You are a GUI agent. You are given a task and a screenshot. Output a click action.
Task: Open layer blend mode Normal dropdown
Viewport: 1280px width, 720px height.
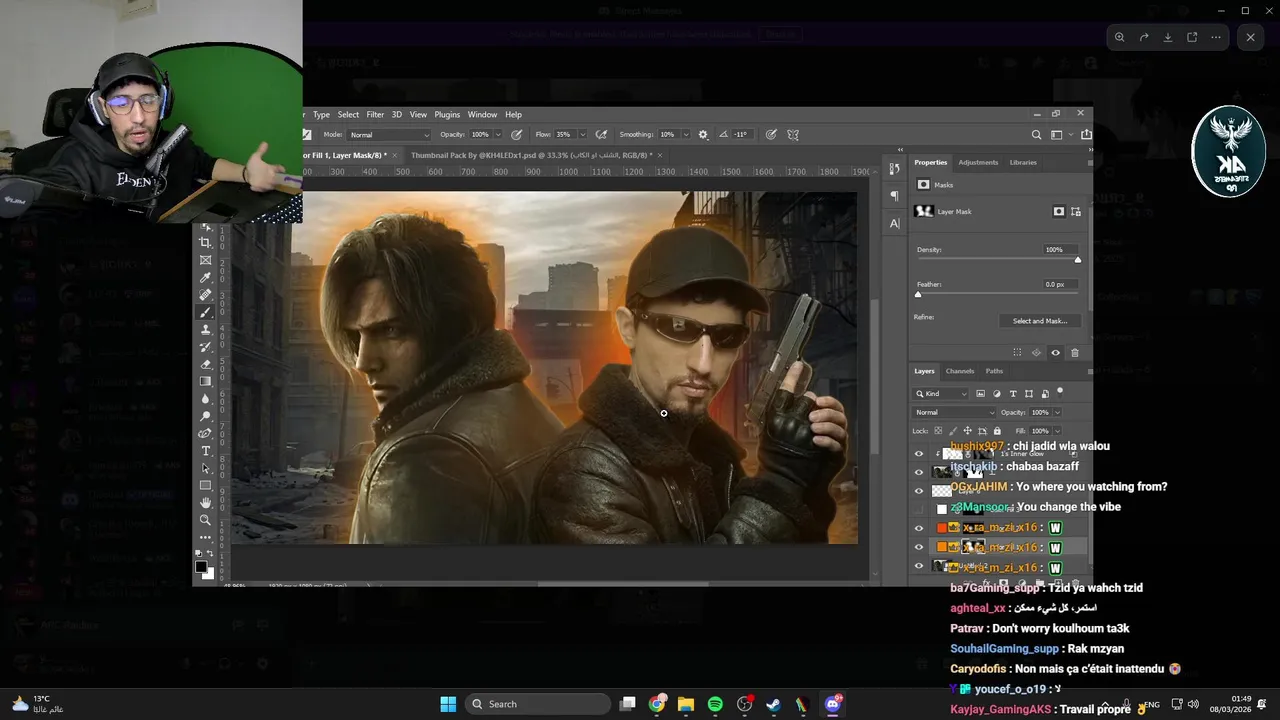click(x=955, y=412)
